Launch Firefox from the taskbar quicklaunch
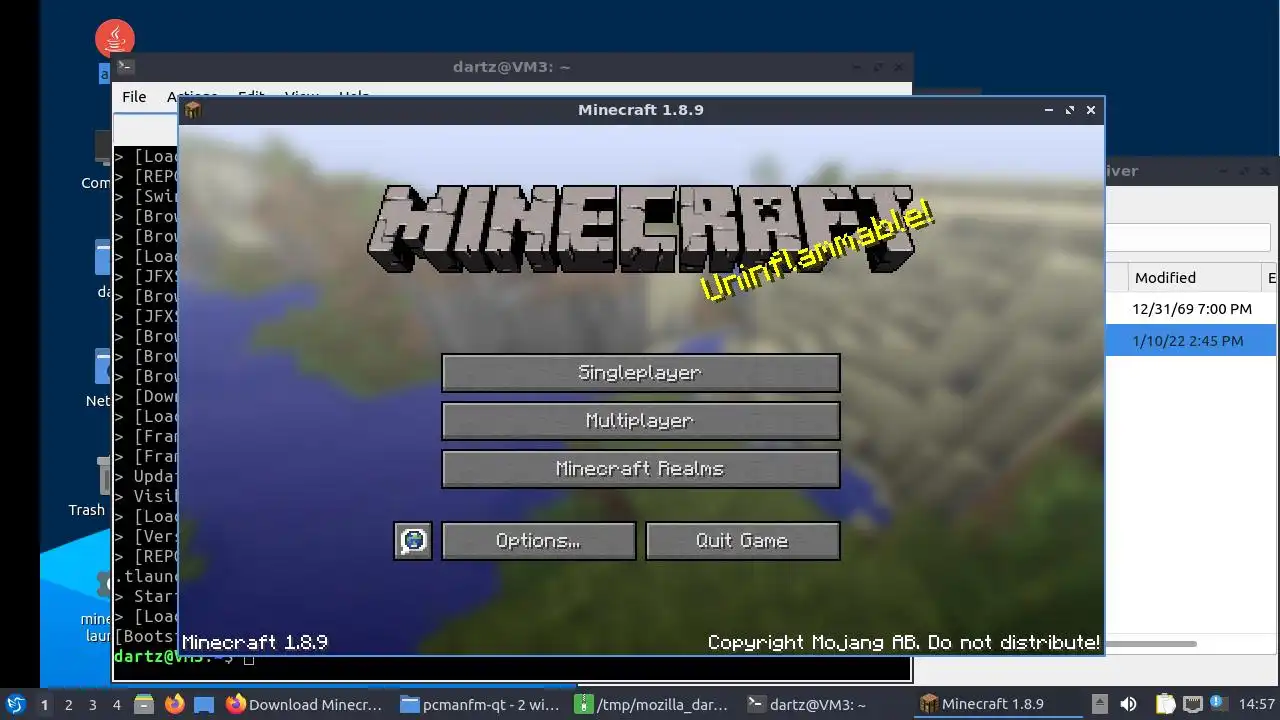This screenshot has height=720, width=1280. [x=174, y=704]
